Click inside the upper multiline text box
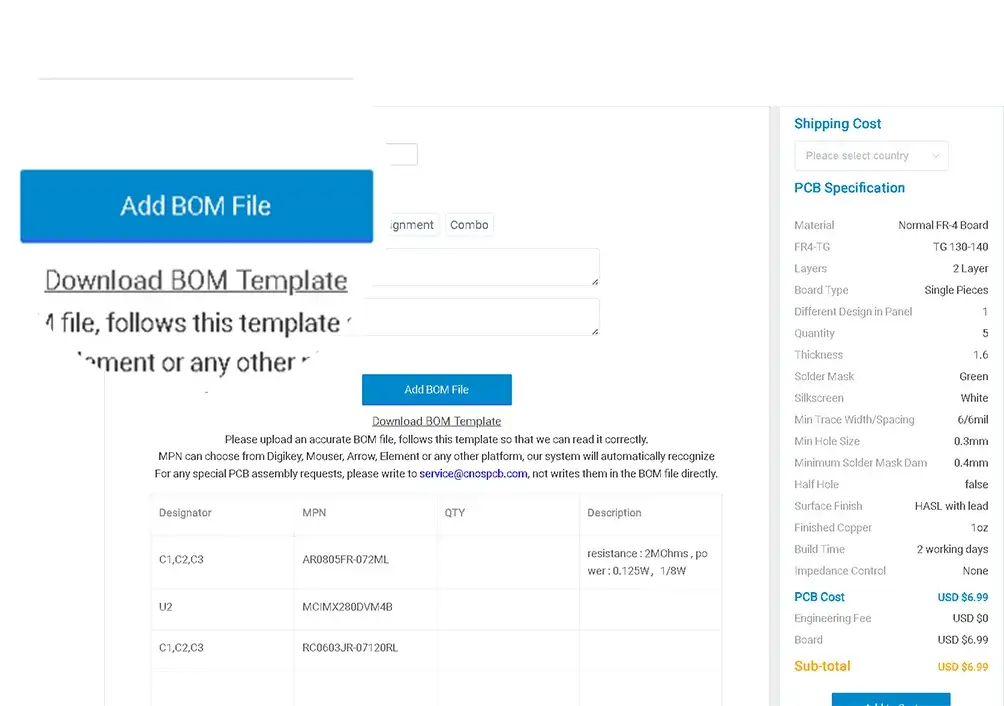 [485, 267]
